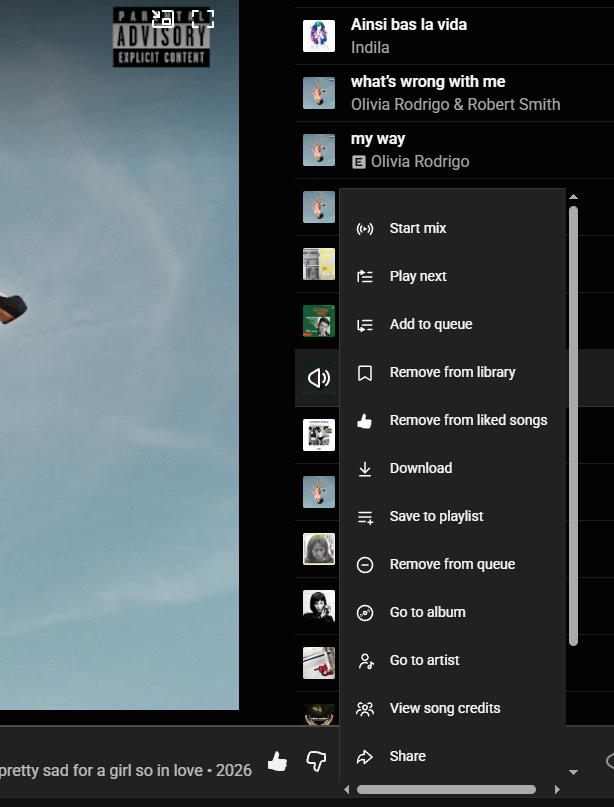Choose Go to album
This screenshot has width=614, height=807.
pyautogui.click(x=452, y=612)
